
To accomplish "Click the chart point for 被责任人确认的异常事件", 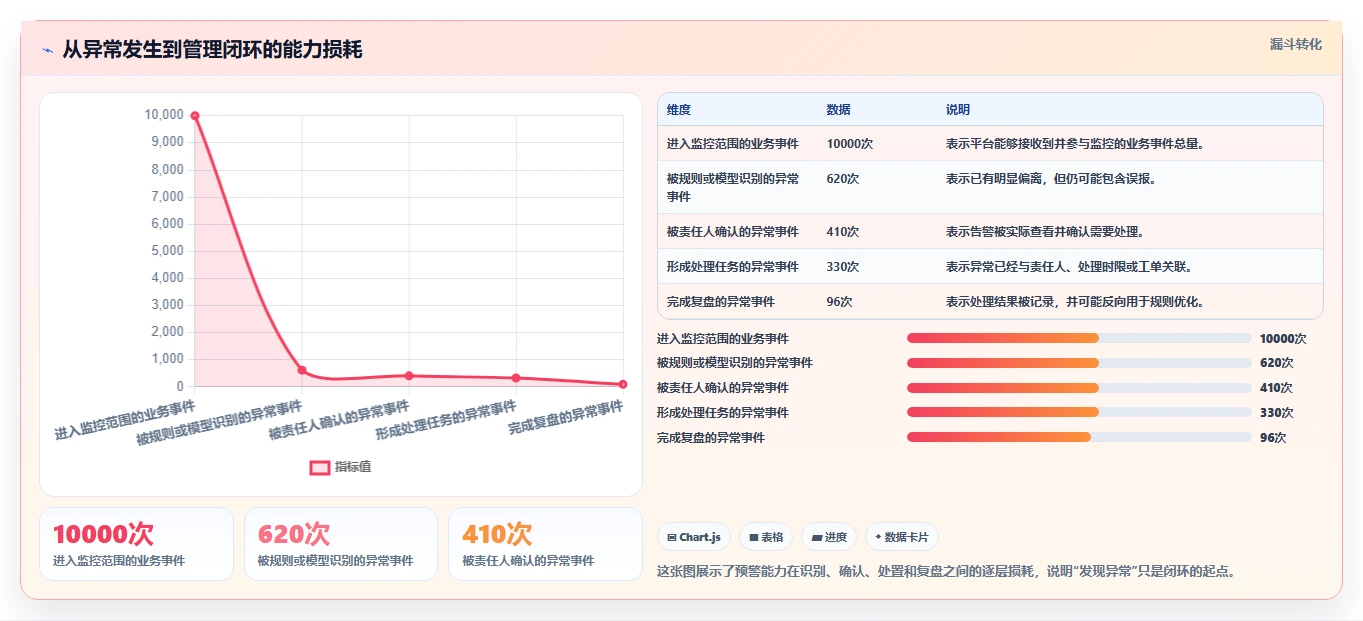I will pyautogui.click(x=409, y=376).
